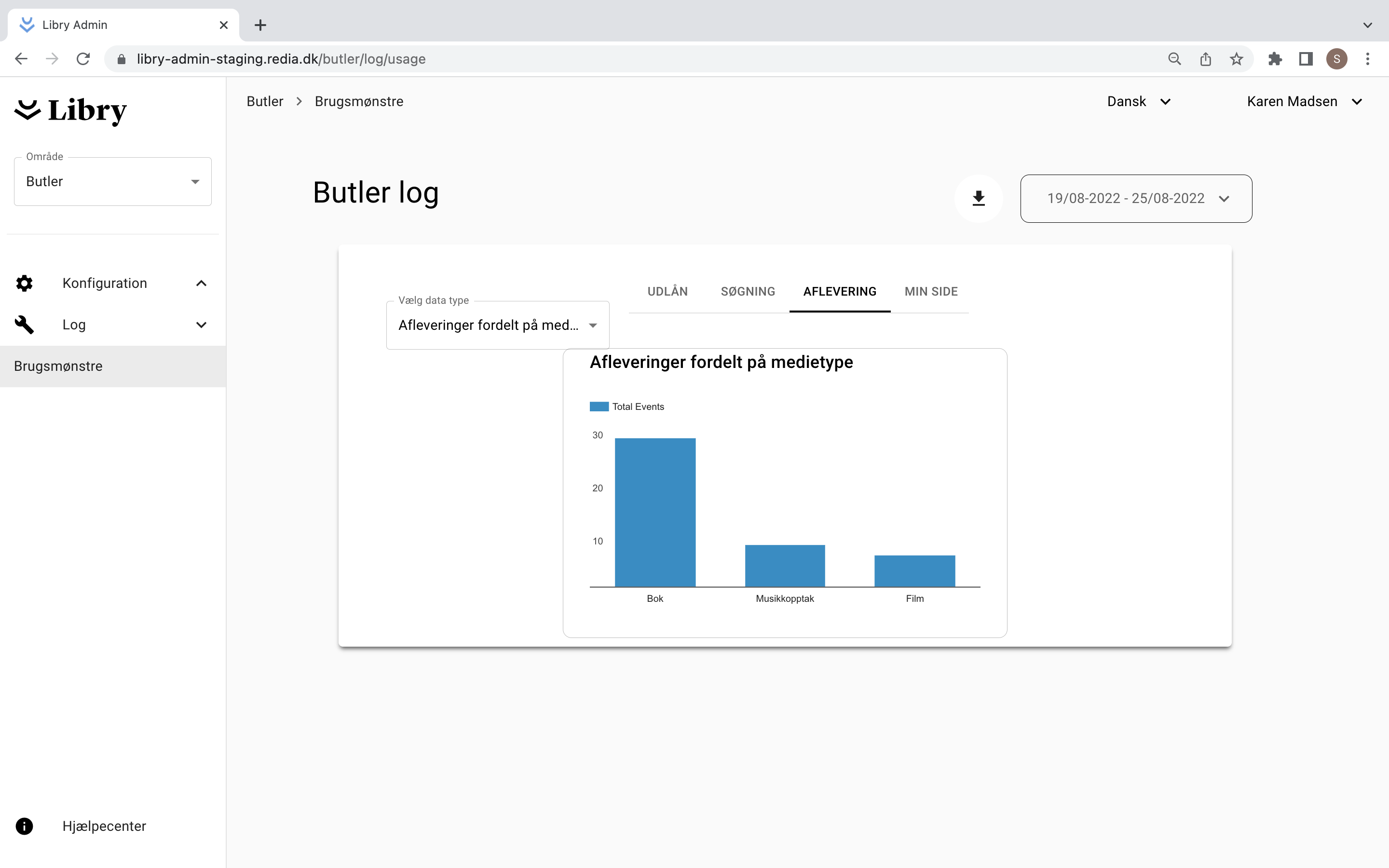
Task: Click the Hjælpecenter info icon
Action: [24, 826]
